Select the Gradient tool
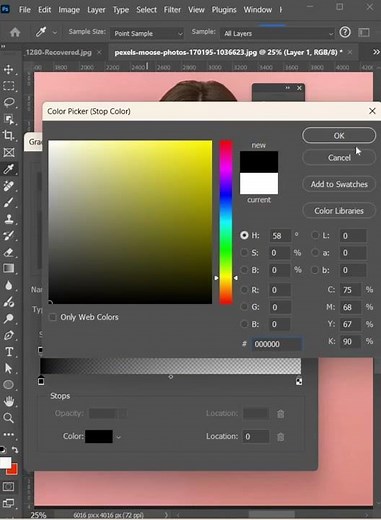 tap(9, 268)
